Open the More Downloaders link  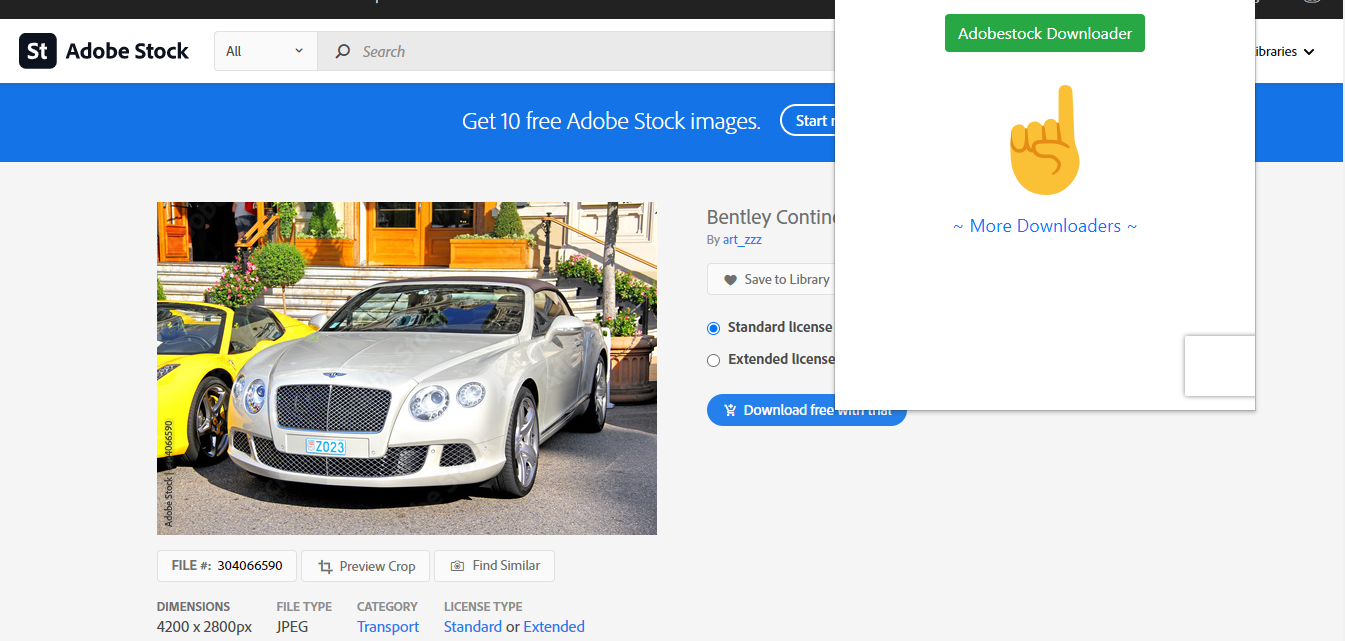(1045, 226)
